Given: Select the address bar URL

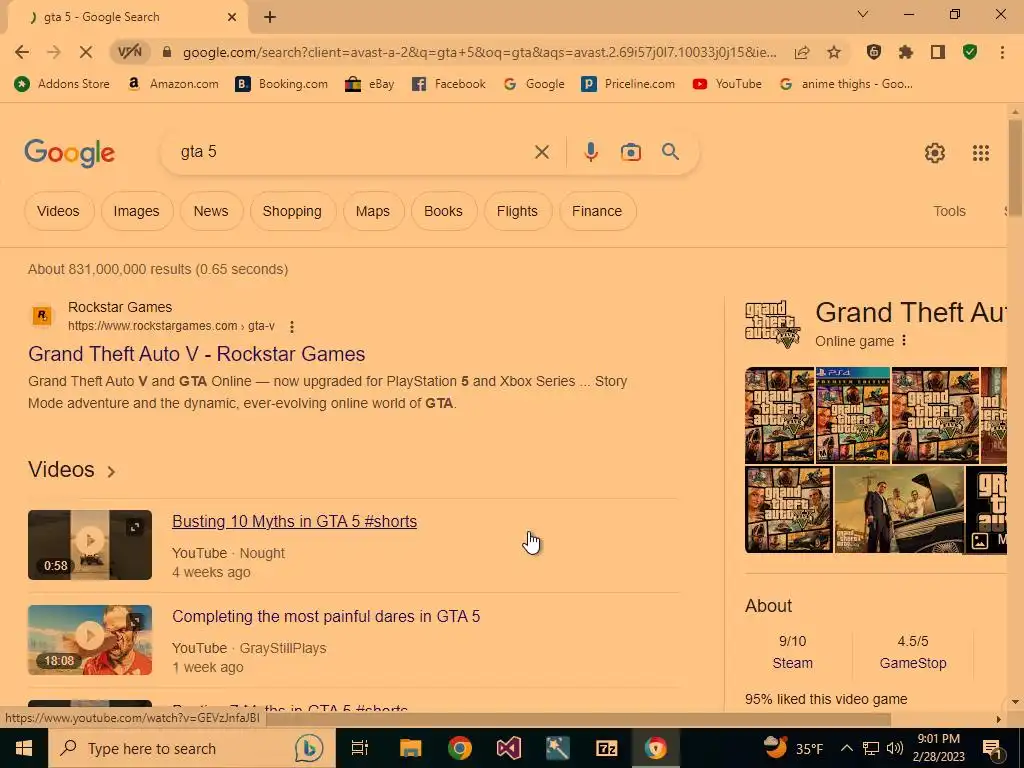Looking at the screenshot, I should click(480, 52).
